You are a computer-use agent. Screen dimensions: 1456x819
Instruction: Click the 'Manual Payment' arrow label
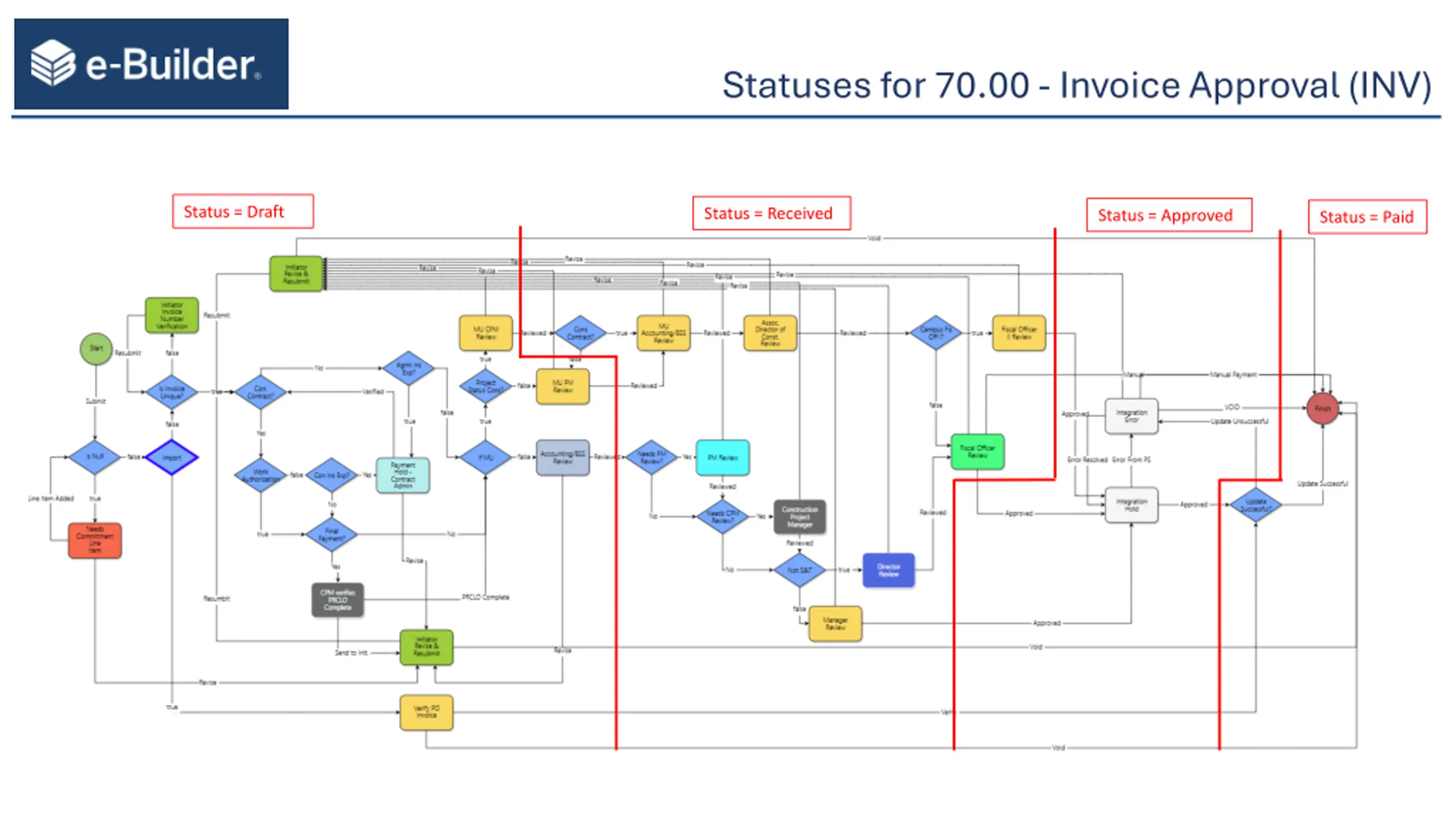pos(1232,375)
